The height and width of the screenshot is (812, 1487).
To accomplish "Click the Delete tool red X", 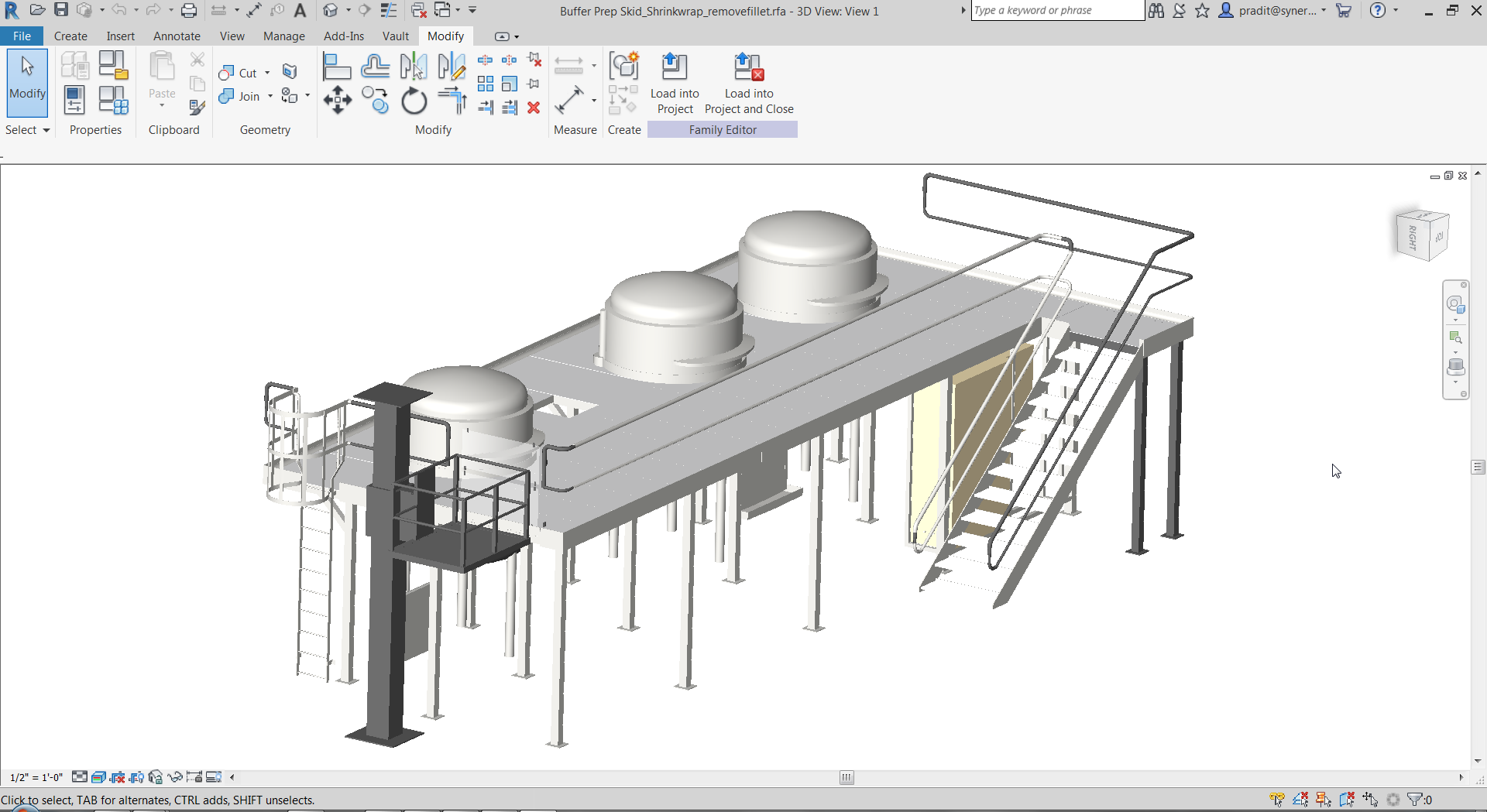I will [534, 108].
